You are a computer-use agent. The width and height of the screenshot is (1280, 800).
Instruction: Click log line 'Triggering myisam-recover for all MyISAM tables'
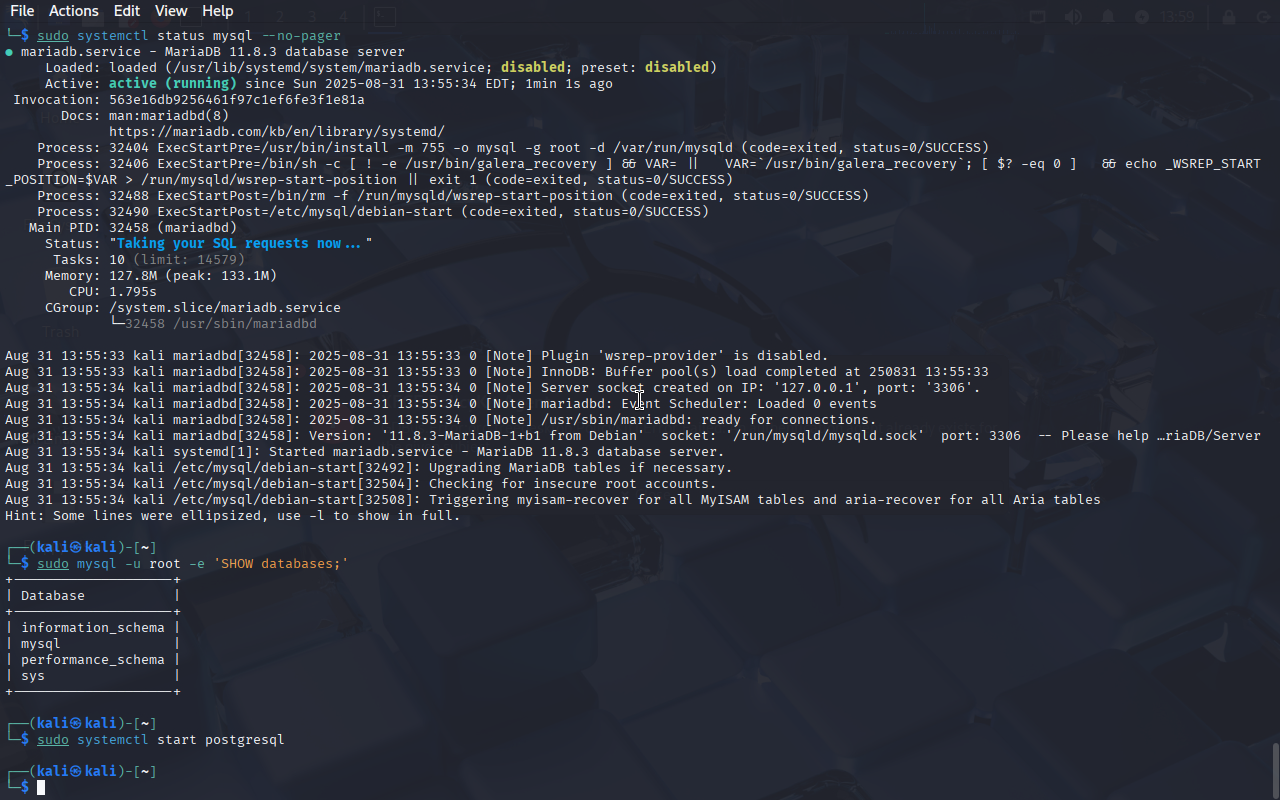[553, 500]
